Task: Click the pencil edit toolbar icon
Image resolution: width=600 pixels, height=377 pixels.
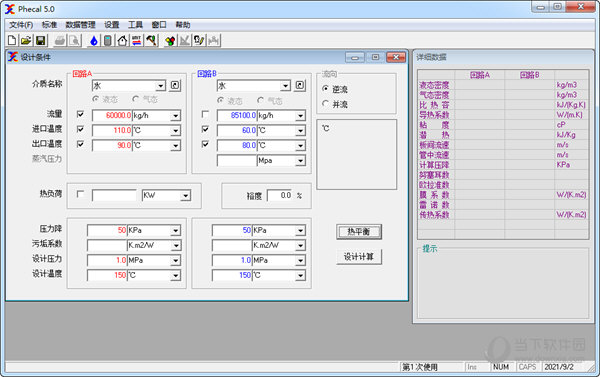Action: pos(199,40)
